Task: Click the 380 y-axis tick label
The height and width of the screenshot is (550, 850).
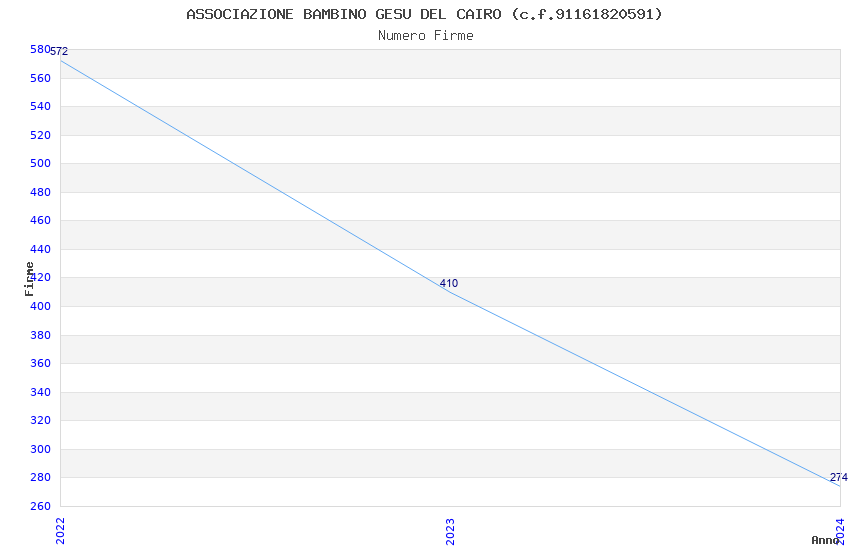Action: click(x=40, y=335)
